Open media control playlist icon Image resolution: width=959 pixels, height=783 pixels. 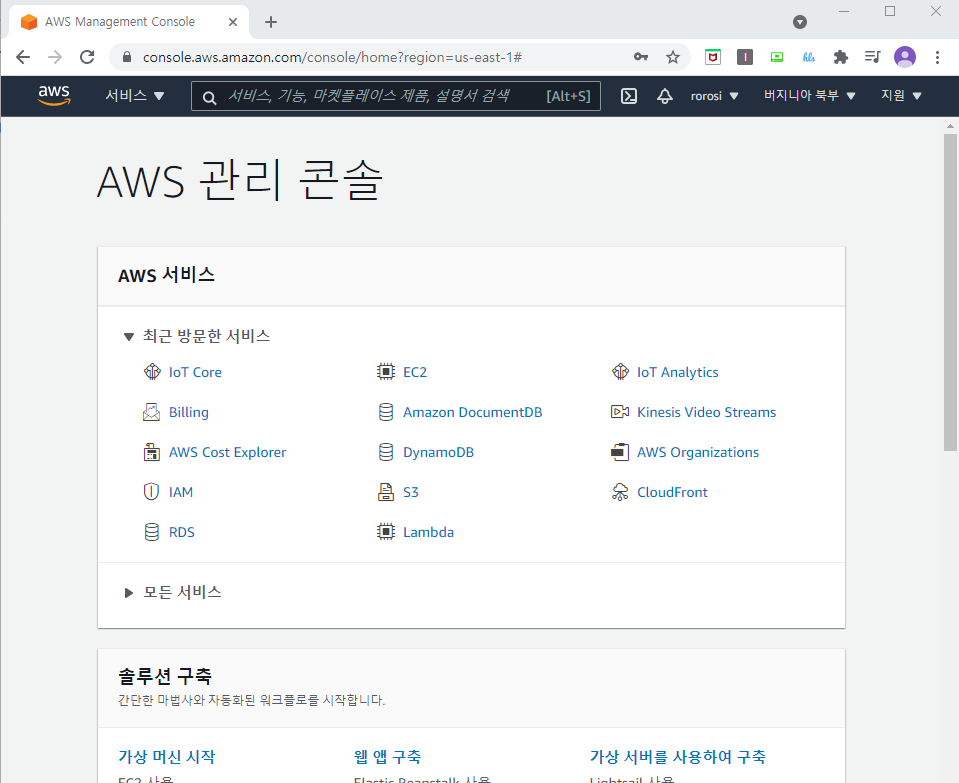[873, 57]
